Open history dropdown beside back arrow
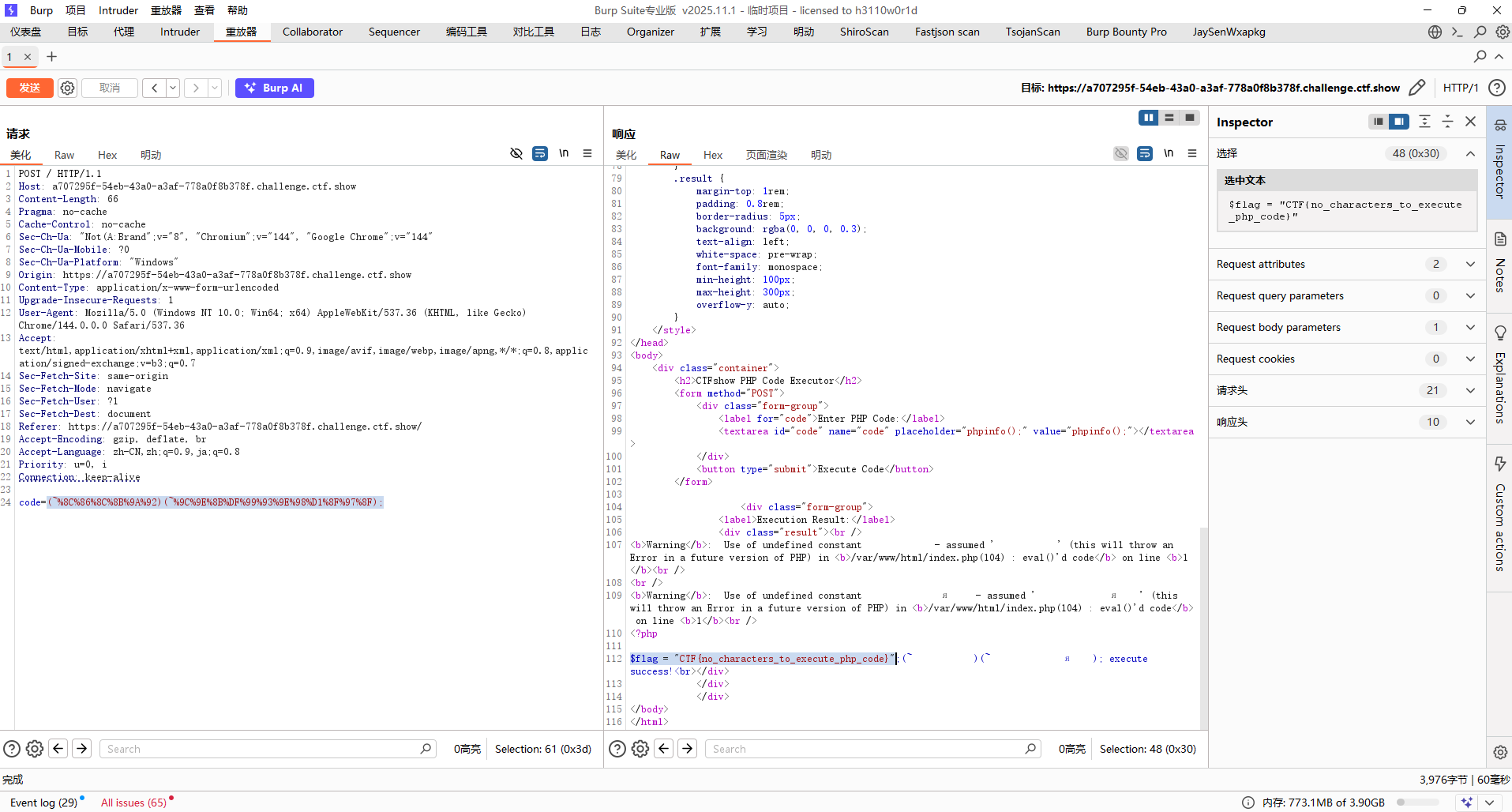The image size is (1512, 812). [172, 88]
